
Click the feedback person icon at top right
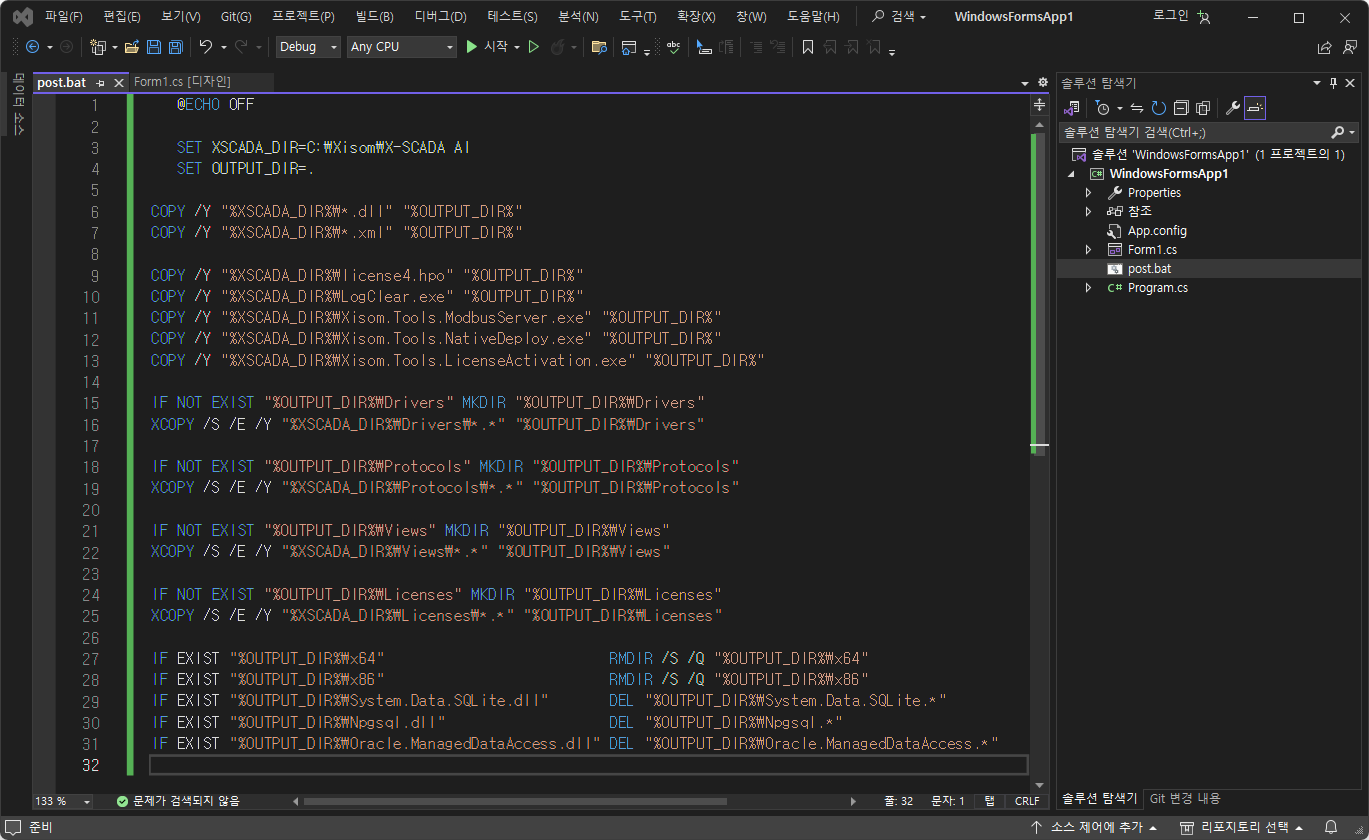pyautogui.click(x=1349, y=47)
